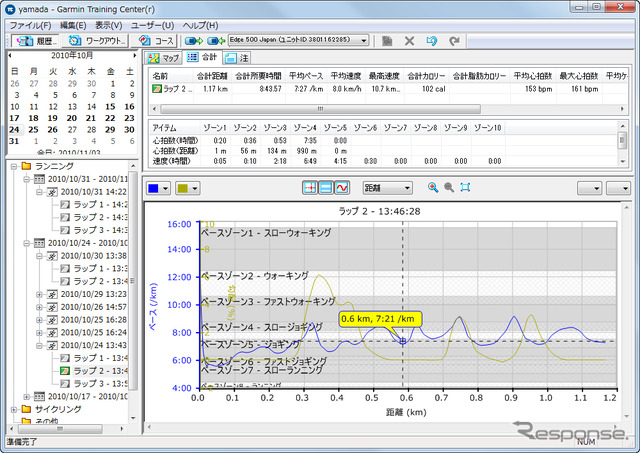Select October 24 in the calendar

pos(14,129)
